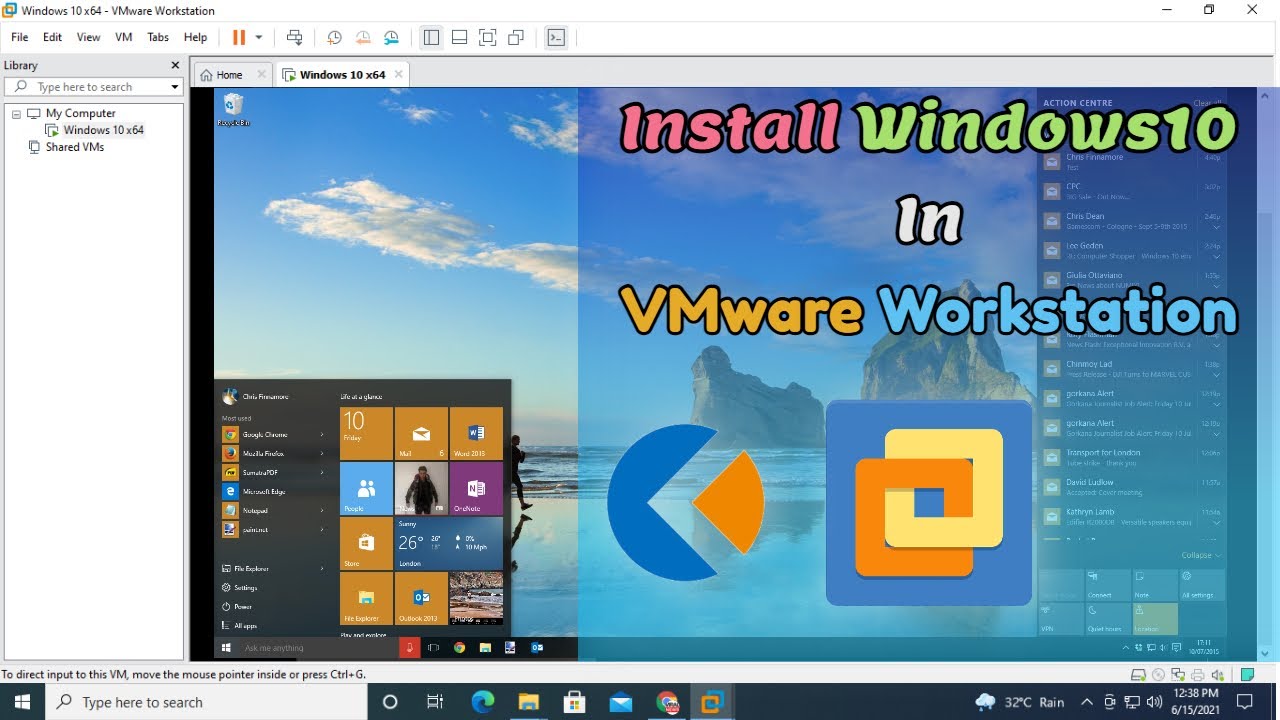This screenshot has height=720, width=1280.
Task: Close the Home tab
Action: [262, 74]
